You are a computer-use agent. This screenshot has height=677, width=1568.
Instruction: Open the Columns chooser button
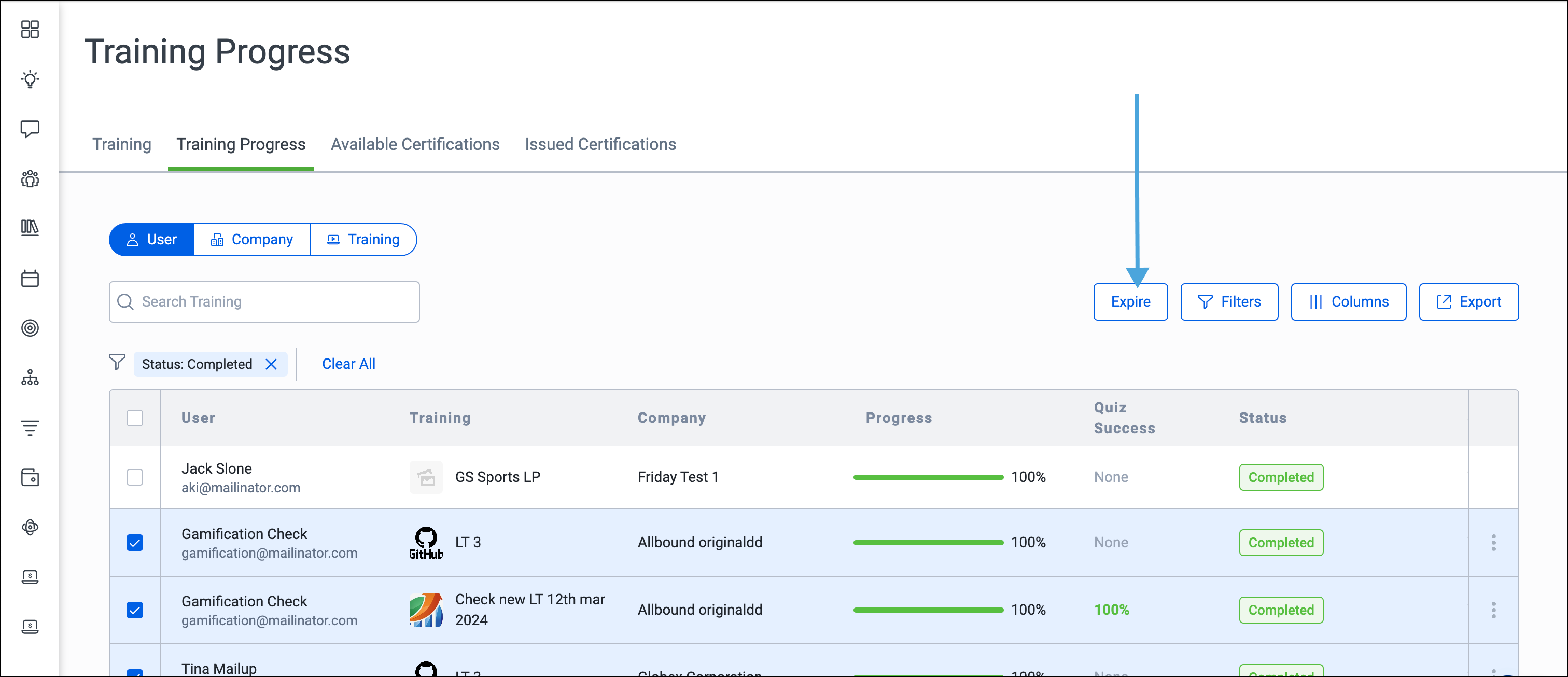coord(1348,302)
